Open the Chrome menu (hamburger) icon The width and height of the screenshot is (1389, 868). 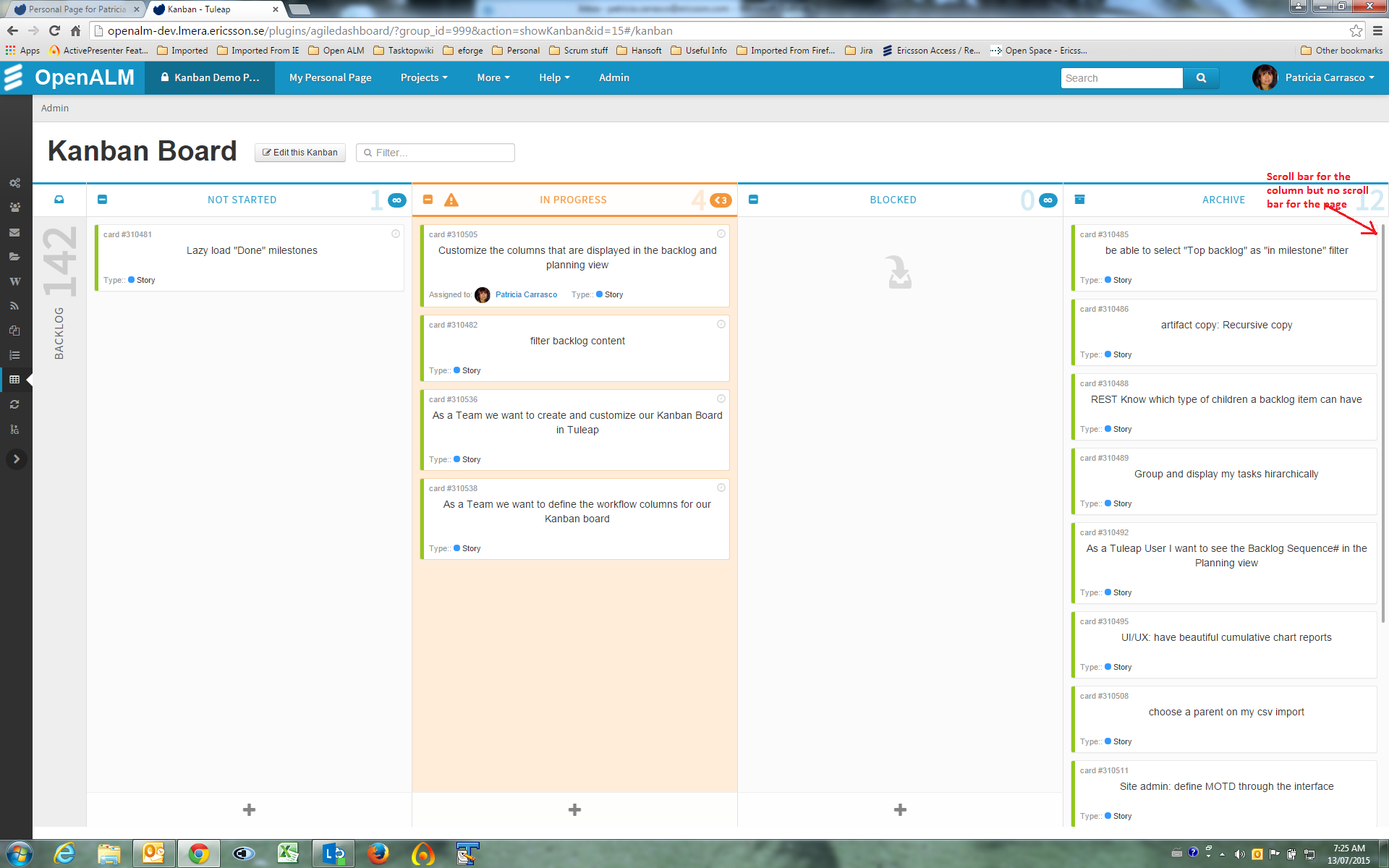1377,30
